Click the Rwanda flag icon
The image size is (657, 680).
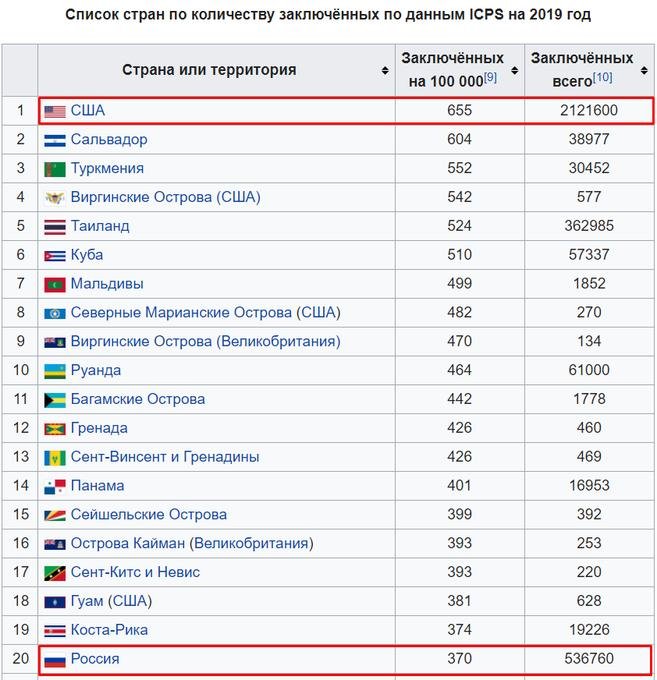(x=55, y=371)
